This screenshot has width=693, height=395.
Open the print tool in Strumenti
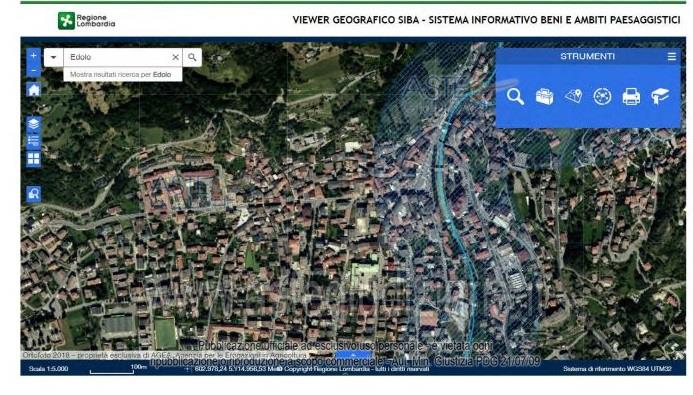pyautogui.click(x=631, y=96)
